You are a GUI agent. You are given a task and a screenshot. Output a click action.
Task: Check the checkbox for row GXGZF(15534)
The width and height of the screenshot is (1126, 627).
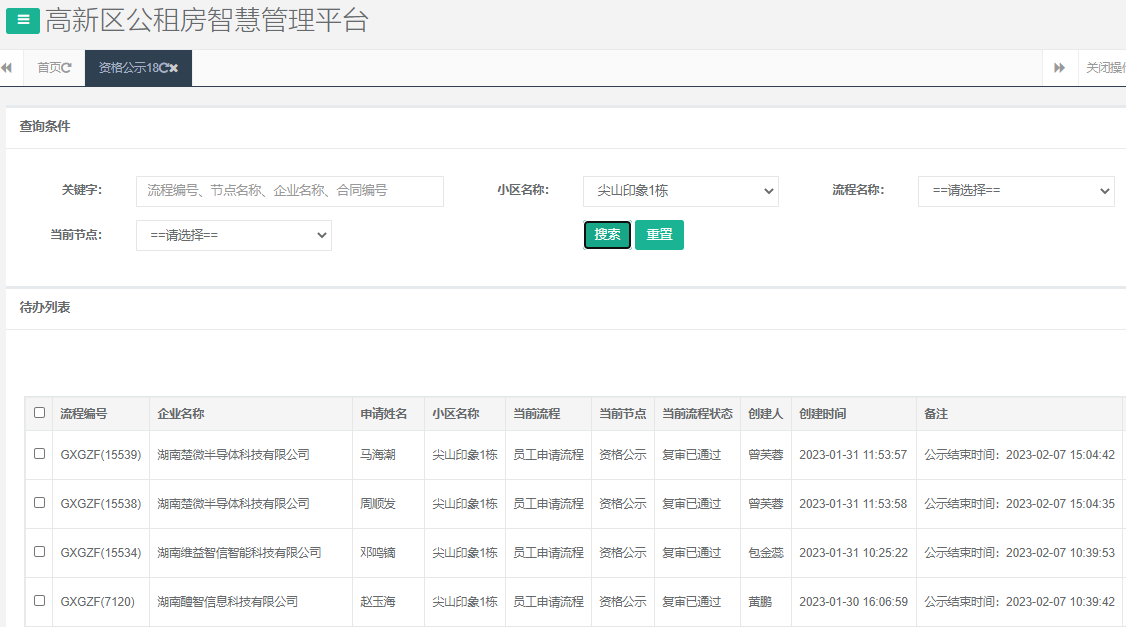point(38,552)
